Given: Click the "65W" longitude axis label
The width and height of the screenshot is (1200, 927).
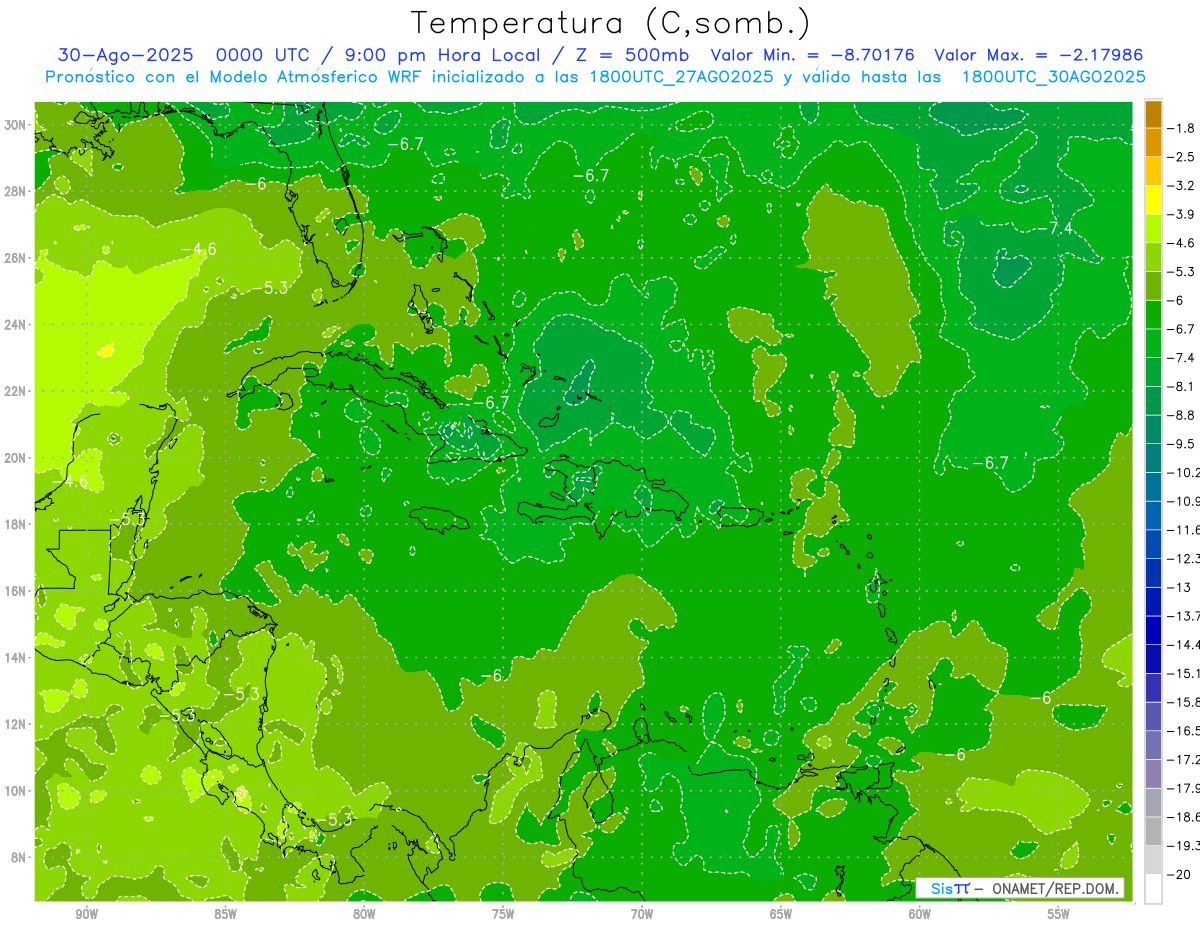Looking at the screenshot, I should click(x=781, y=914).
